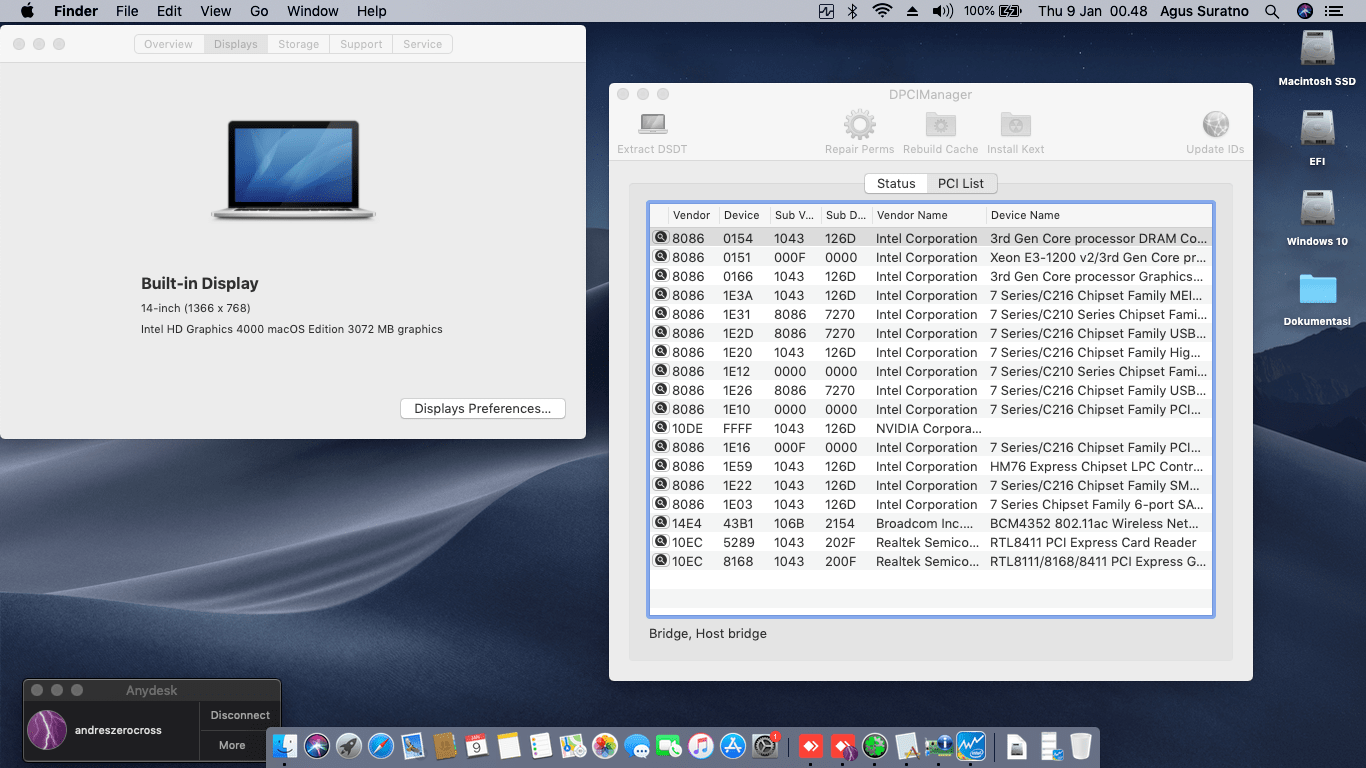Click the 'Built-in Display' heading

point(200,283)
